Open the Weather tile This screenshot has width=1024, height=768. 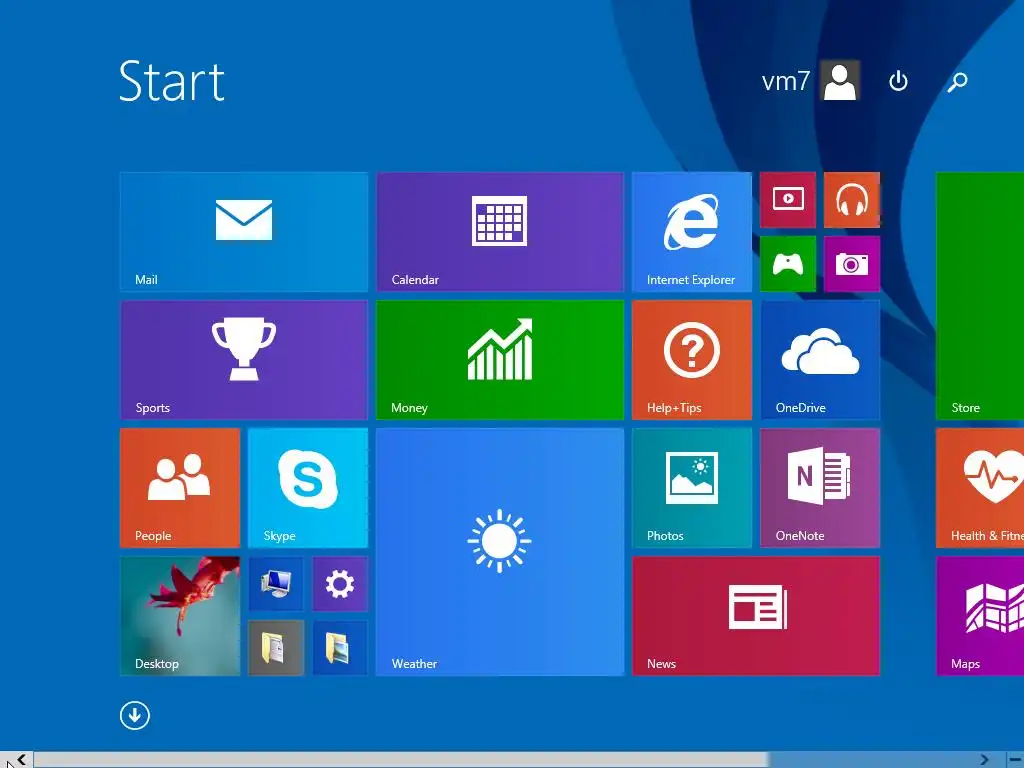500,552
